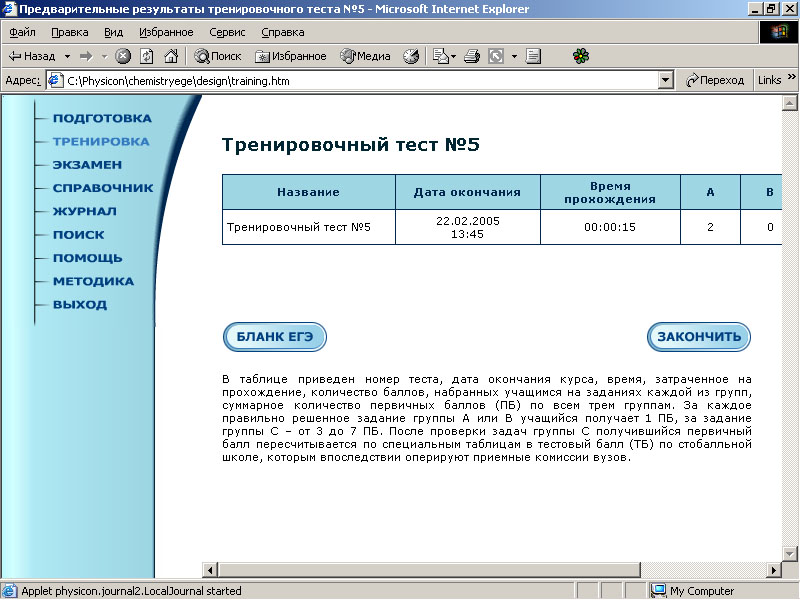This screenshot has width=800, height=600.
Task: Click the Дата окончания column header
Action: pyautogui.click(x=467, y=192)
